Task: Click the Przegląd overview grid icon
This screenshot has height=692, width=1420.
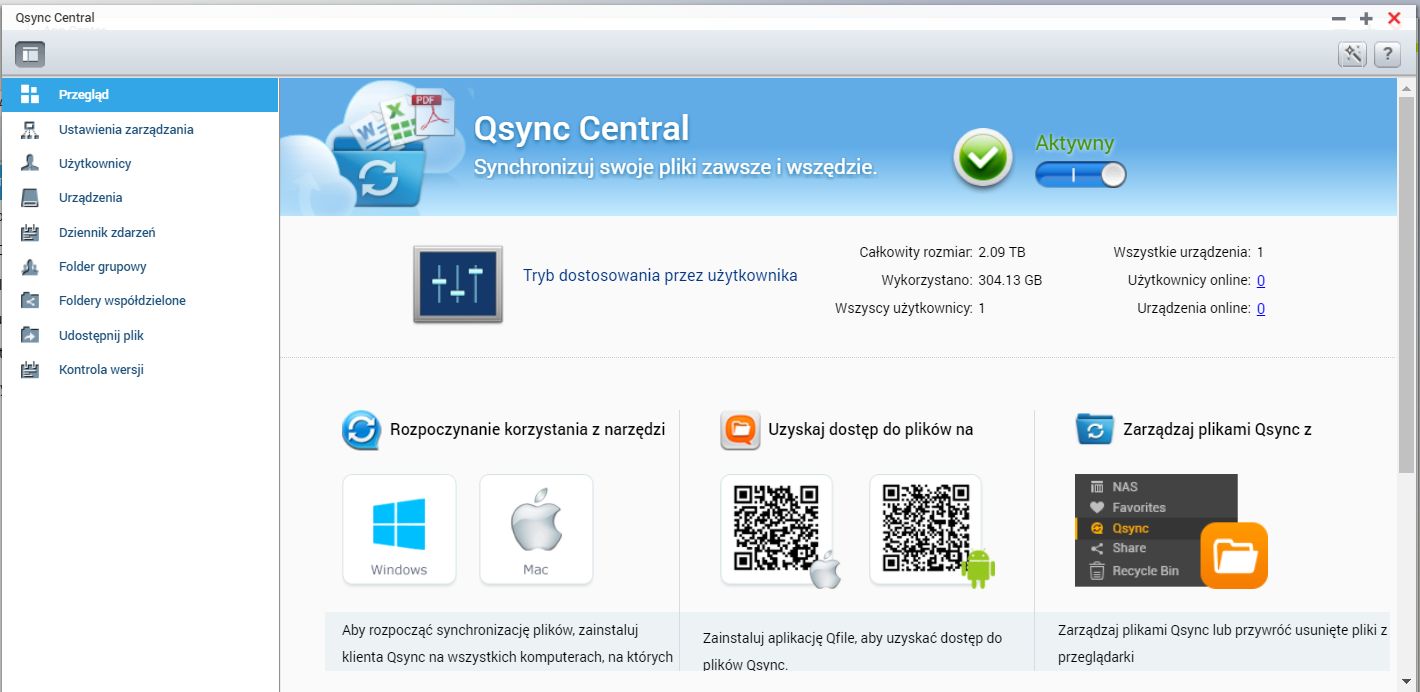Action: [30, 95]
